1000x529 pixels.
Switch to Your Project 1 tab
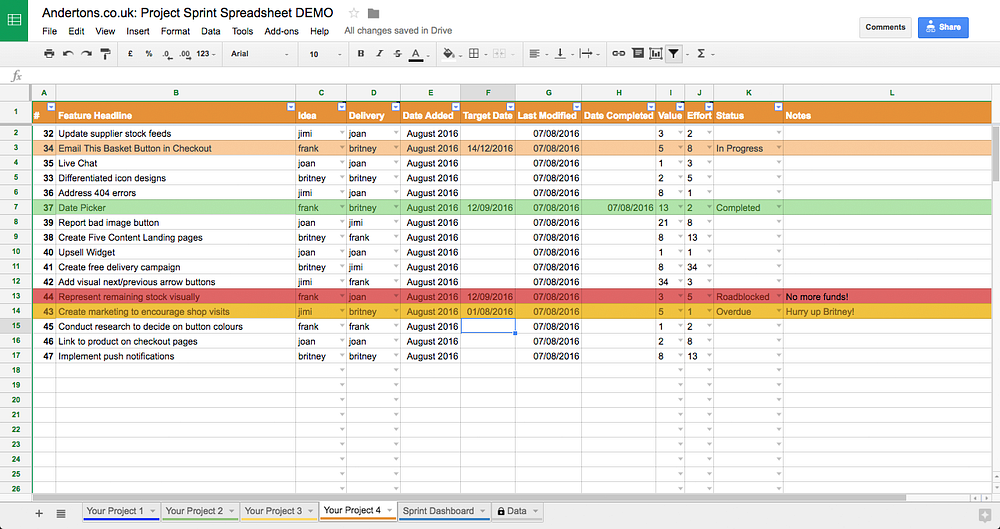pos(121,511)
